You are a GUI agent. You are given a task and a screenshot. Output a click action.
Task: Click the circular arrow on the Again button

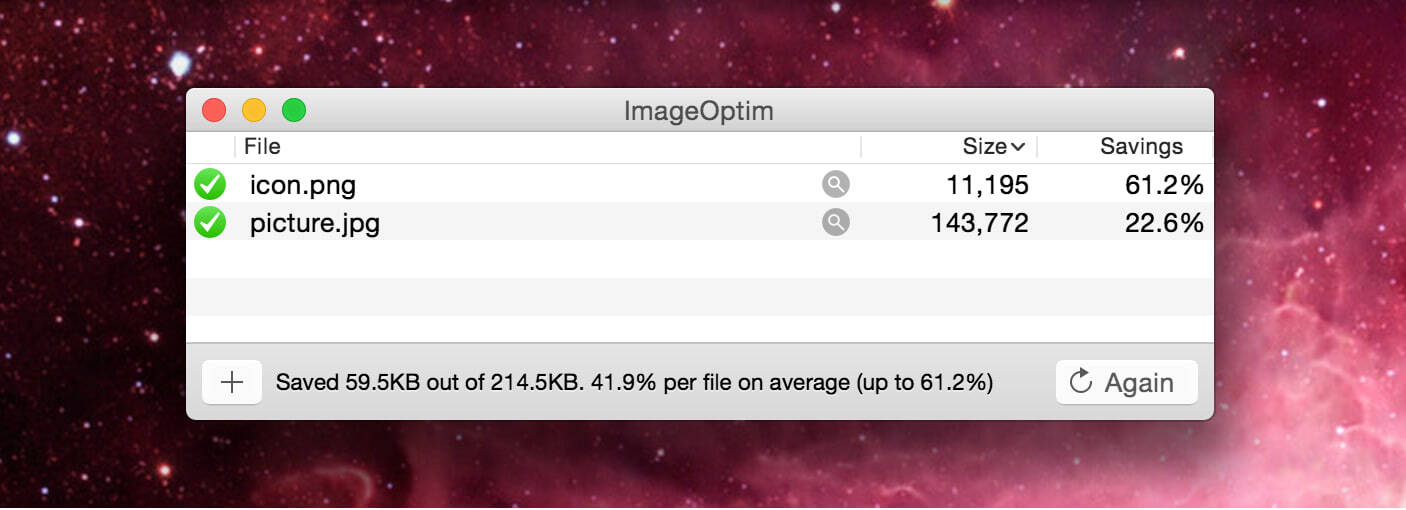point(1080,382)
